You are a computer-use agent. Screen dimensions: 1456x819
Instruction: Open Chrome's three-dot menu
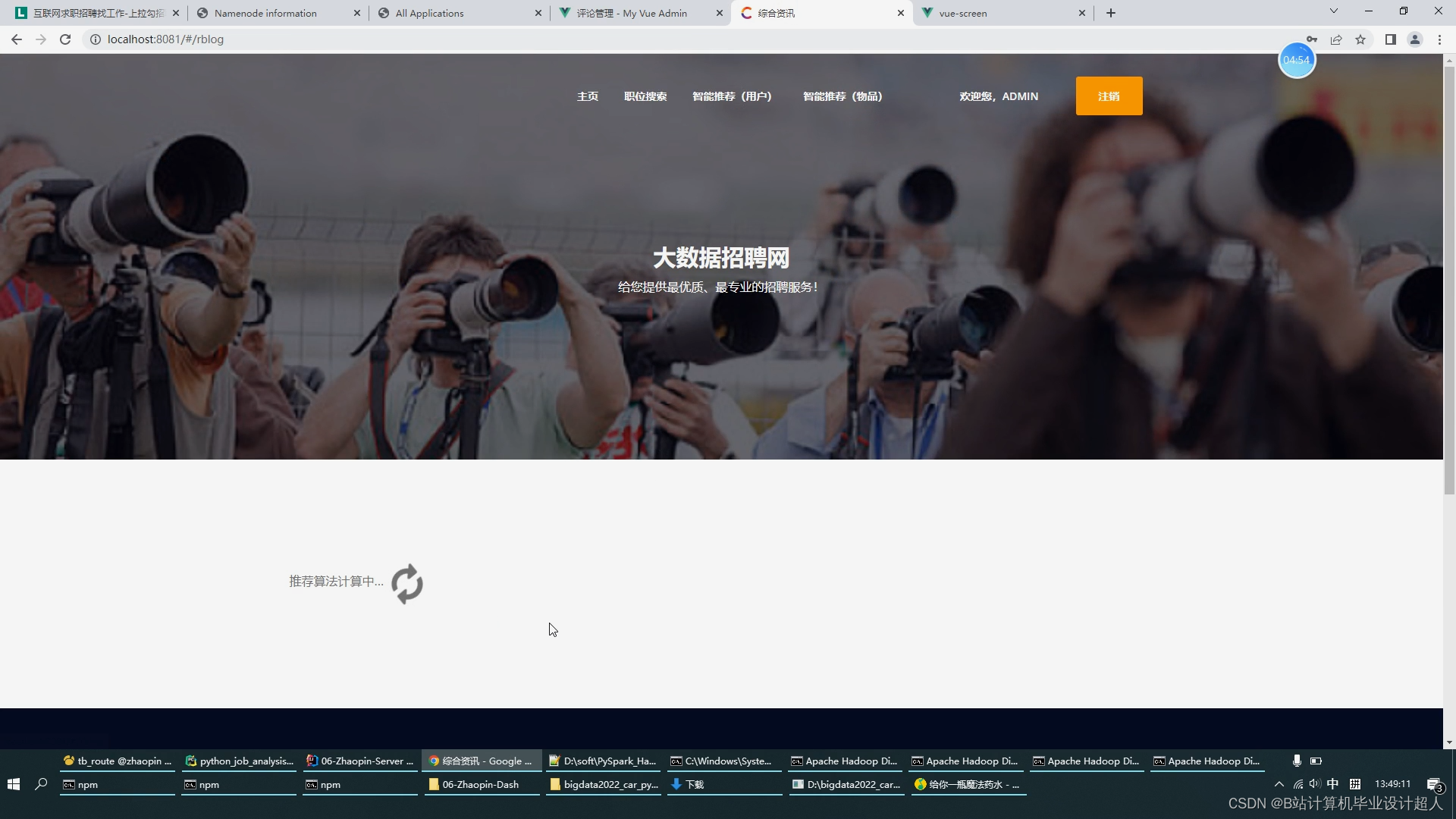pyautogui.click(x=1439, y=39)
